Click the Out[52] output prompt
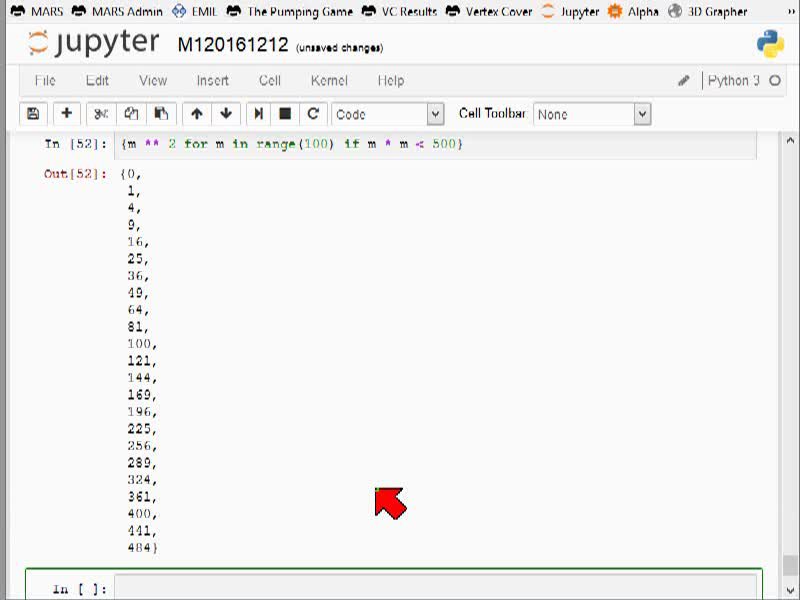The height and width of the screenshot is (600, 800). click(75, 174)
